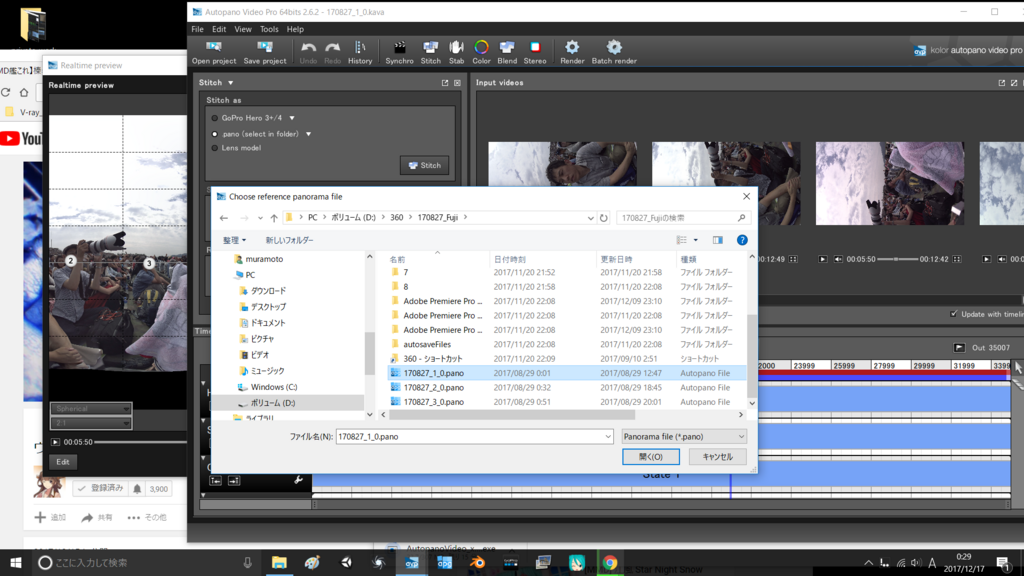Select ボリューム (D:) in navigation tree
The height and width of the screenshot is (576, 1024).
[x=273, y=403]
